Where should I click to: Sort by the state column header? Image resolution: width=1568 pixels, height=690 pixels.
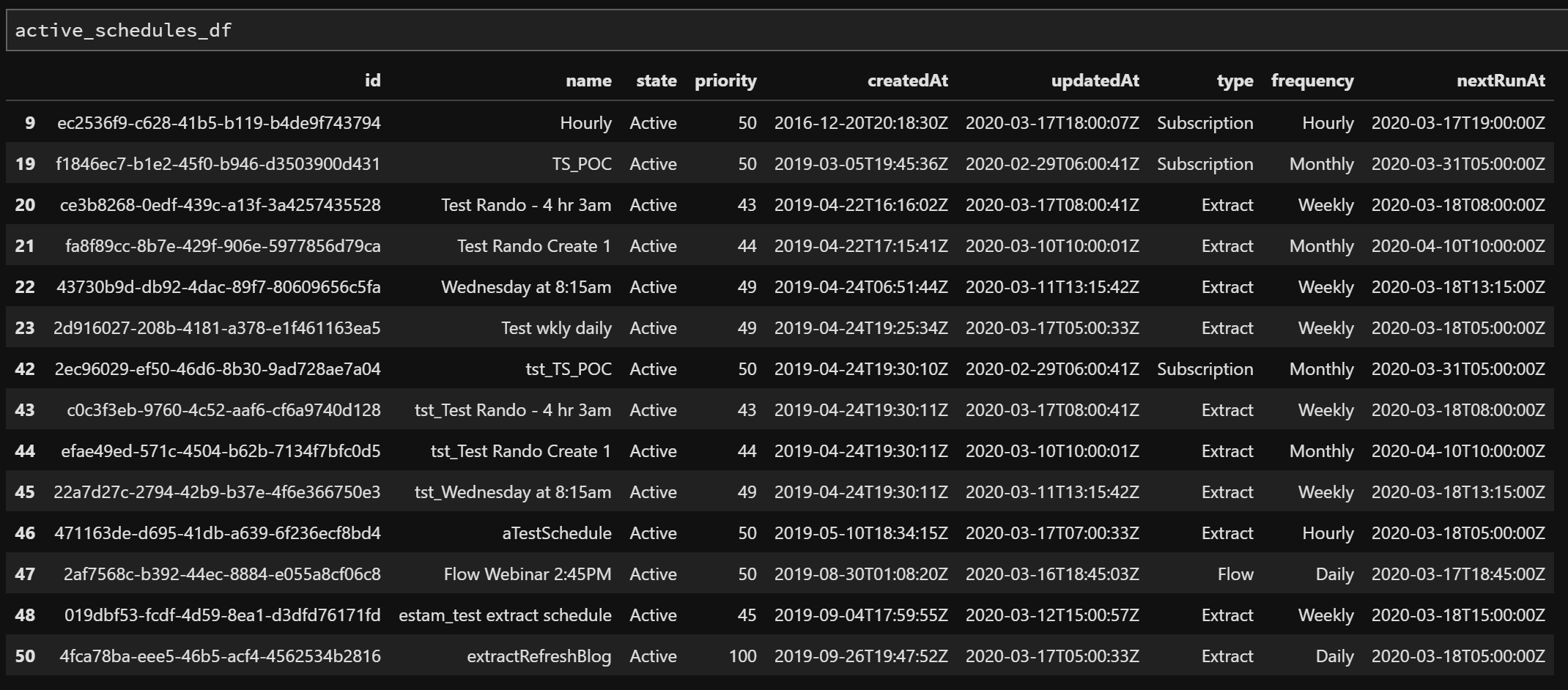tap(656, 81)
